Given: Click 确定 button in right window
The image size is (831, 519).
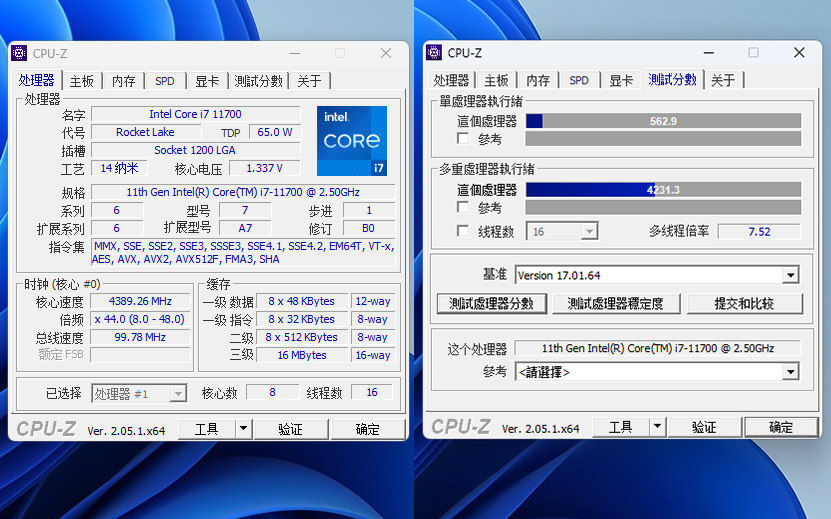Looking at the screenshot, I should pos(781,427).
